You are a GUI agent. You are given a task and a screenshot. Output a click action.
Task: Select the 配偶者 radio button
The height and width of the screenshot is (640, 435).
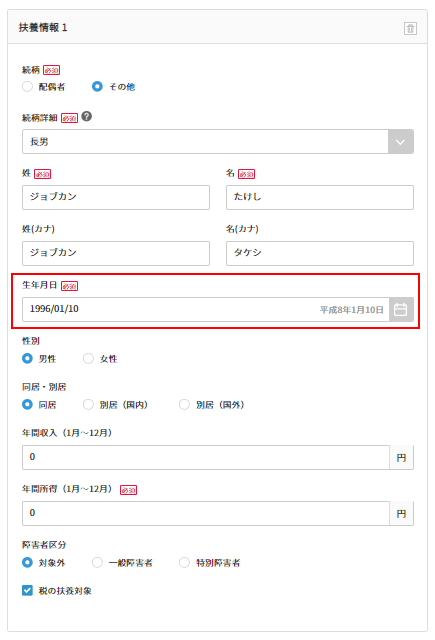[x=27, y=87]
